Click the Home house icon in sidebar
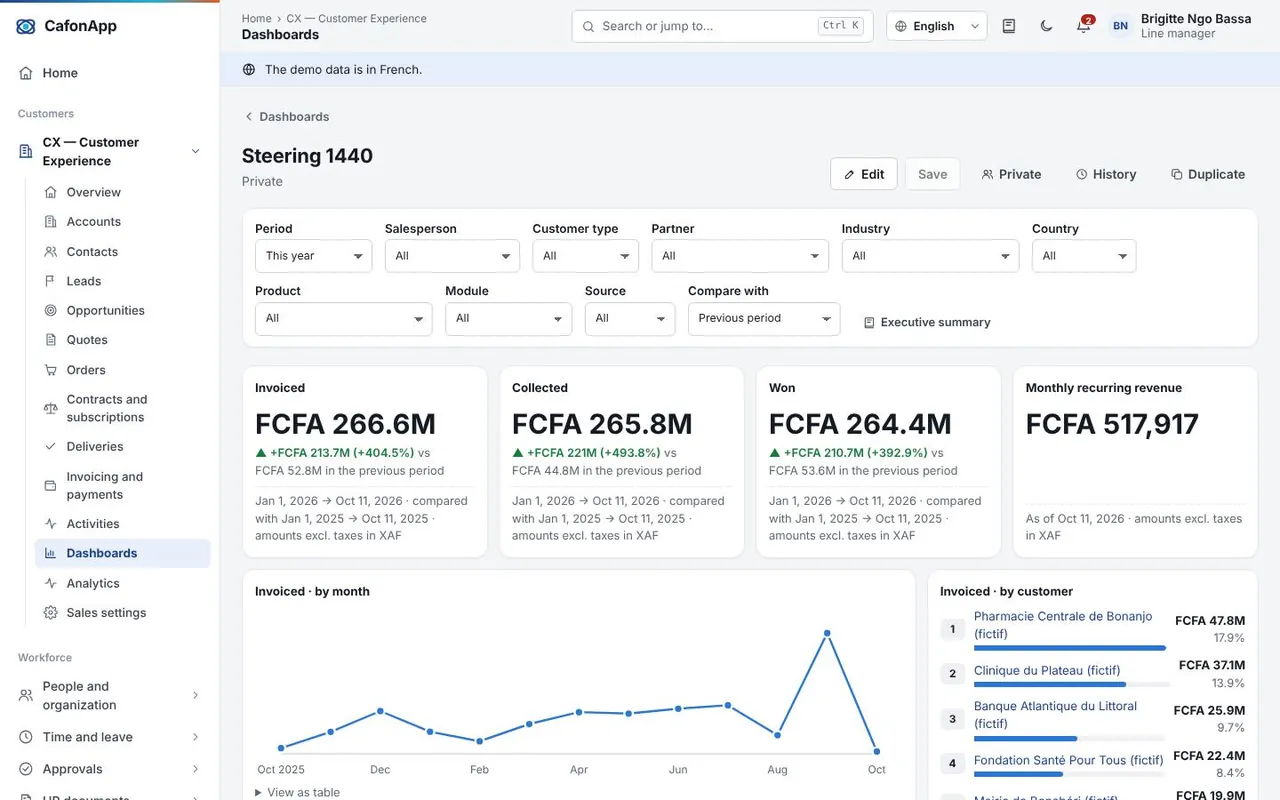The height and width of the screenshot is (800, 1280). 26,73
